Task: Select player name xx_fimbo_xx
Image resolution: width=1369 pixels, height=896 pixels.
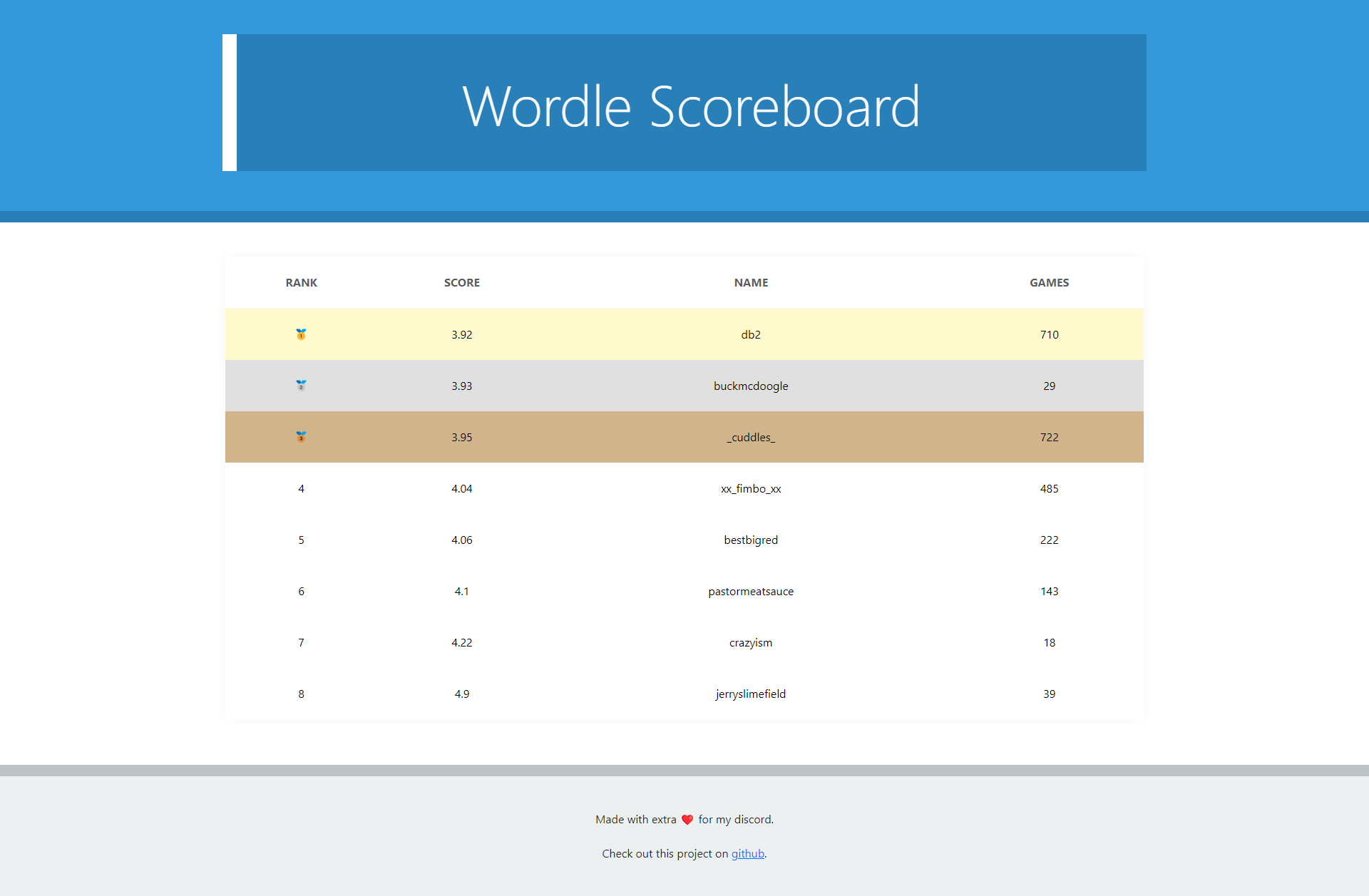Action: coord(751,488)
